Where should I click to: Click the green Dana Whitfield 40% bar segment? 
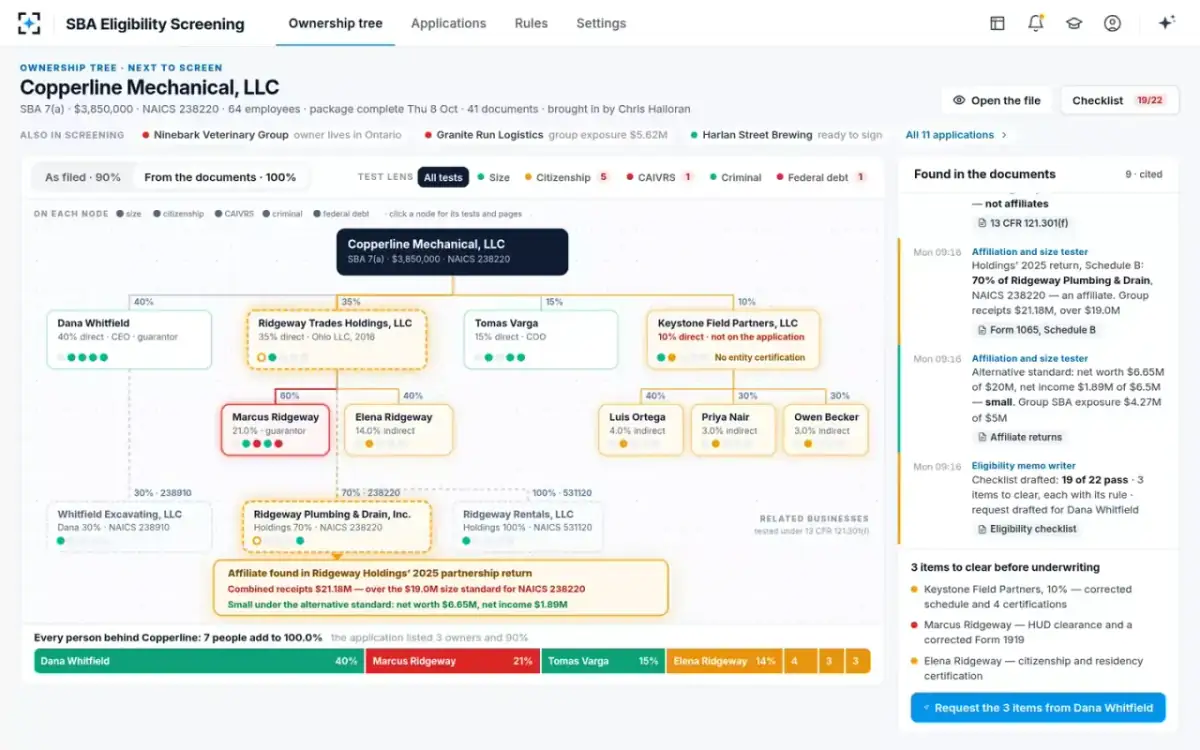(x=199, y=661)
